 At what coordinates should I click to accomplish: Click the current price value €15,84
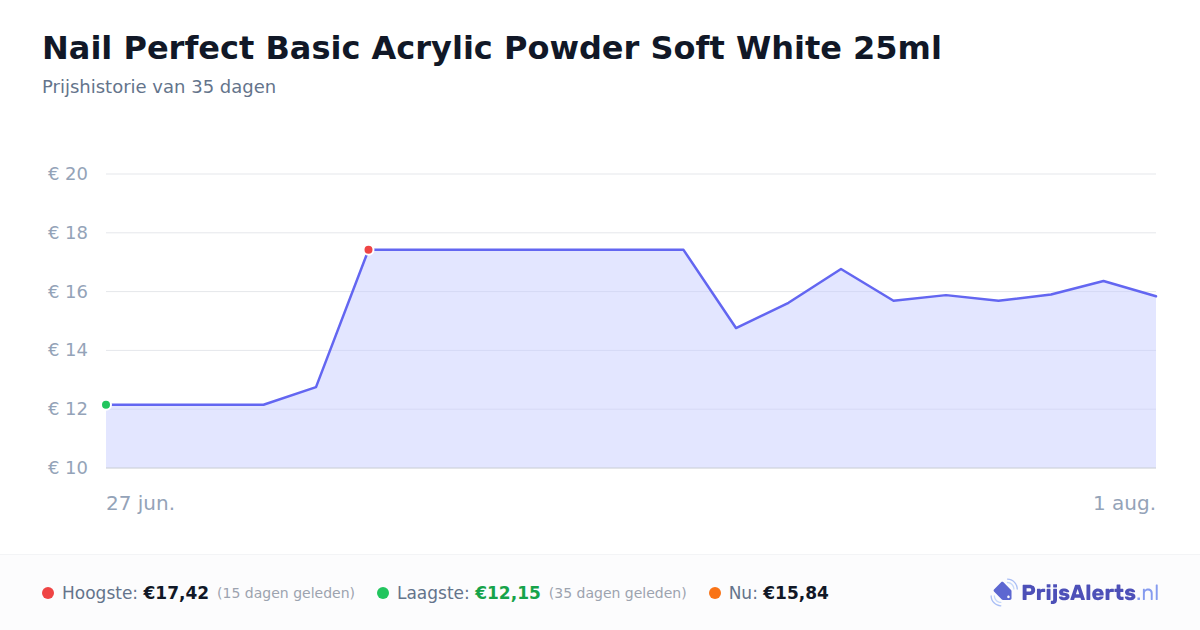[x=796, y=593]
